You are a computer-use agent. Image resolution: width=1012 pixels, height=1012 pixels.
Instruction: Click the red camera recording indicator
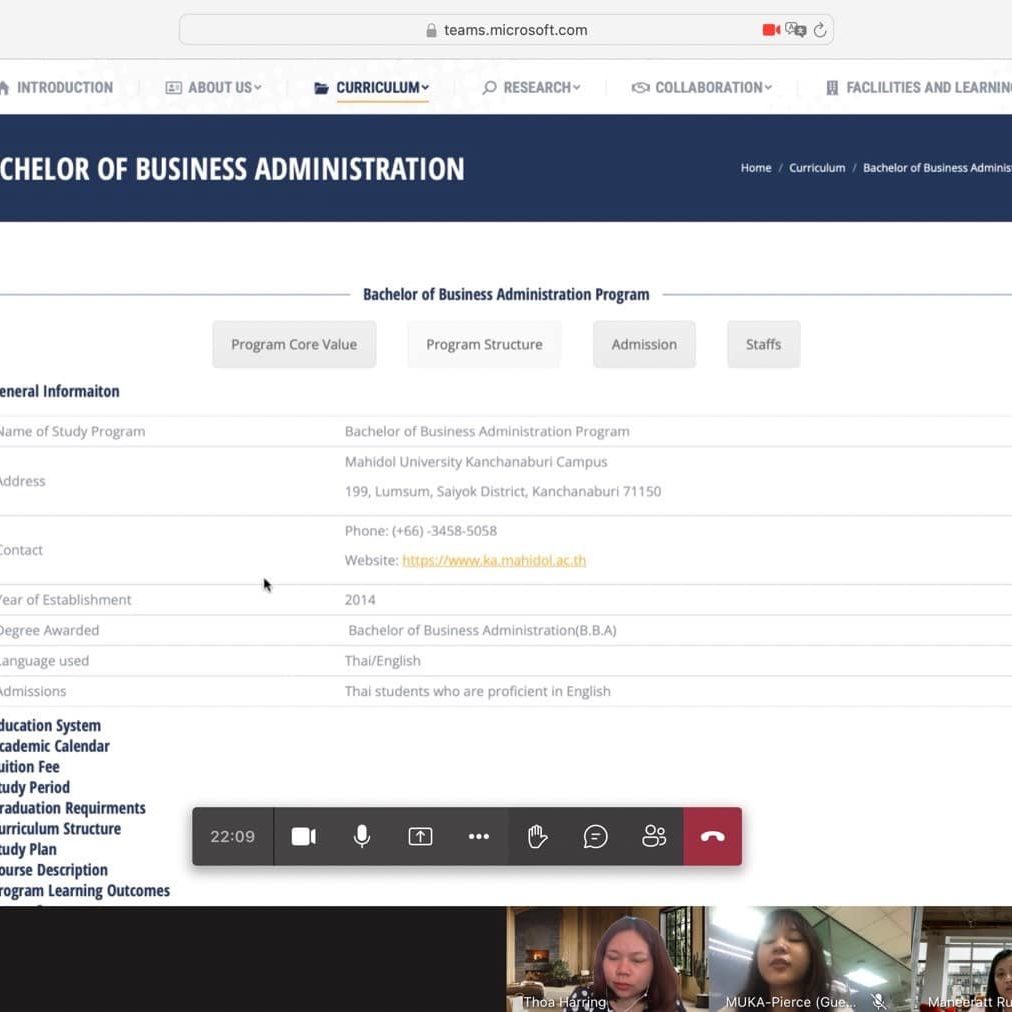tap(771, 30)
